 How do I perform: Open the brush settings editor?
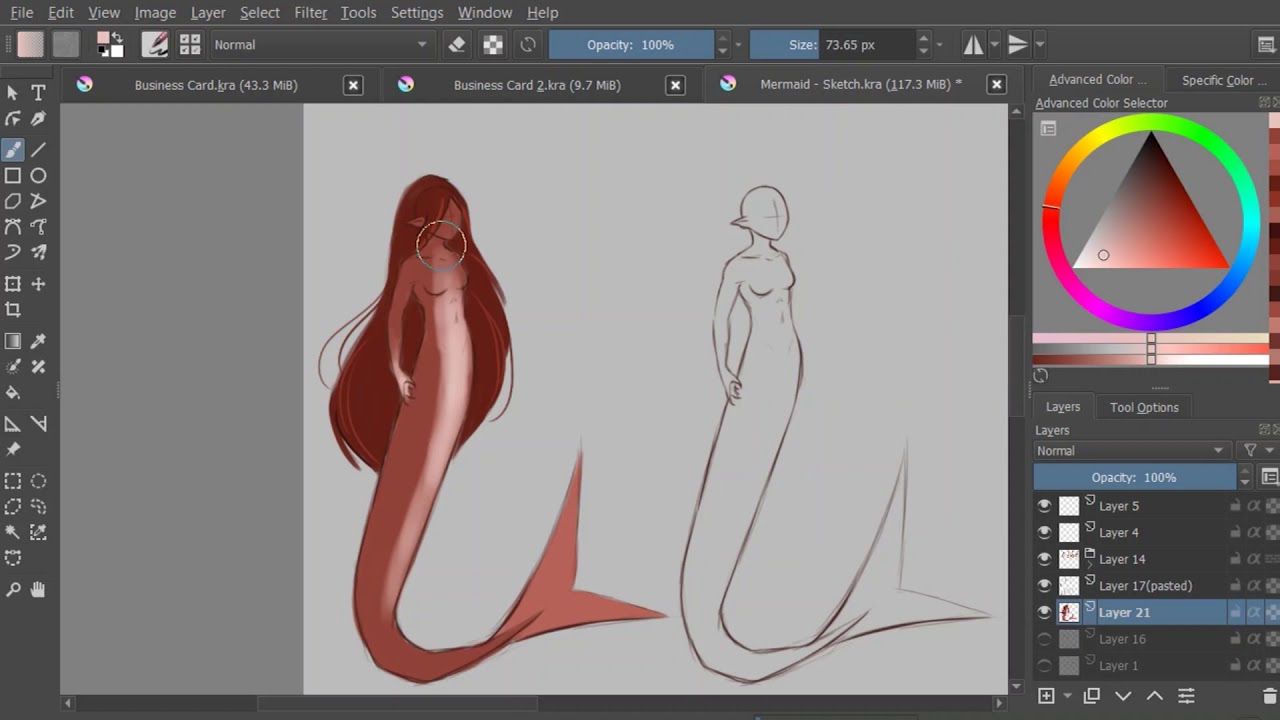tap(155, 44)
